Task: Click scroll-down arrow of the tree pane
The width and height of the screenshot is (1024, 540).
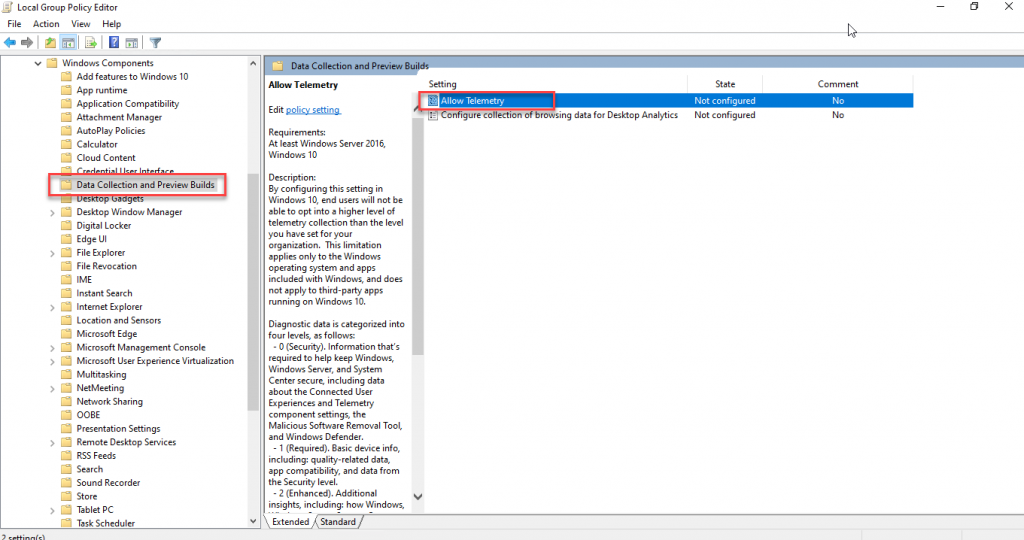Action: click(253, 521)
